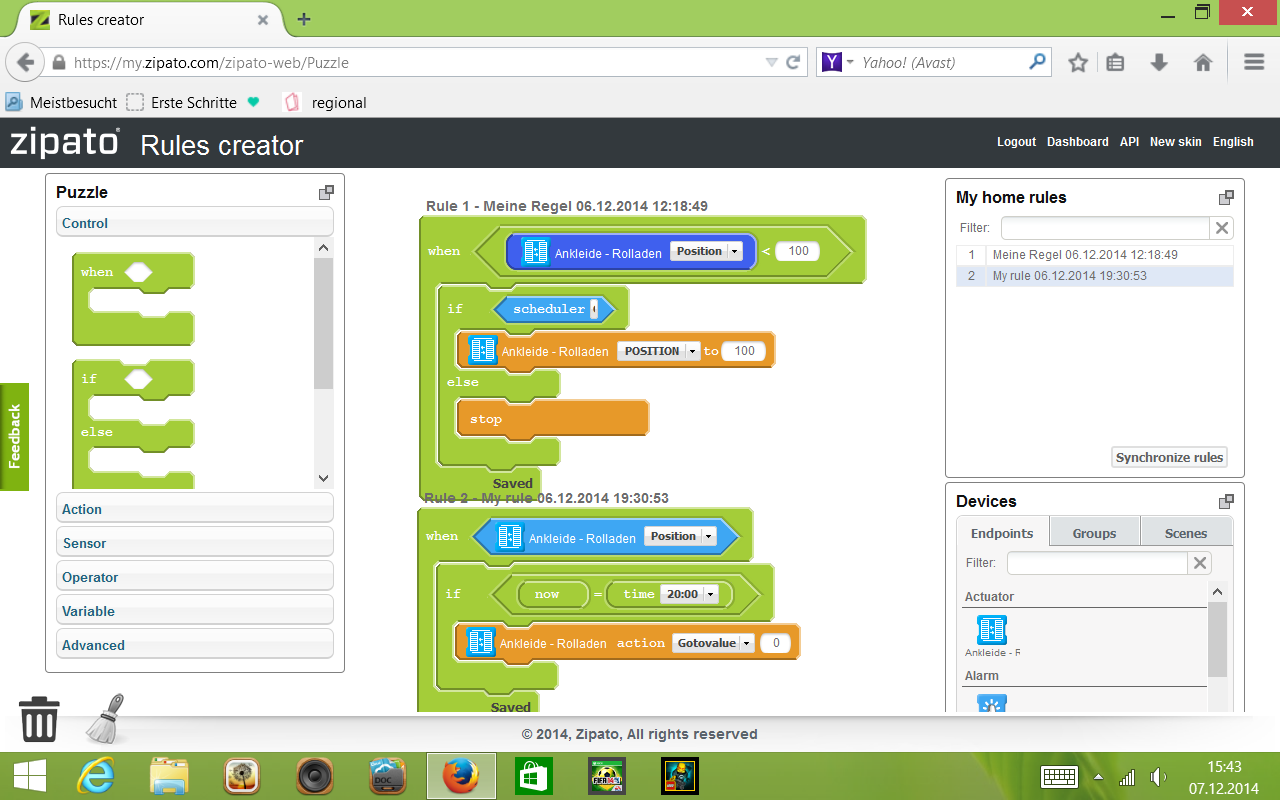Clear the Devices filter field
The width and height of the screenshot is (1280, 800).
(x=1200, y=563)
